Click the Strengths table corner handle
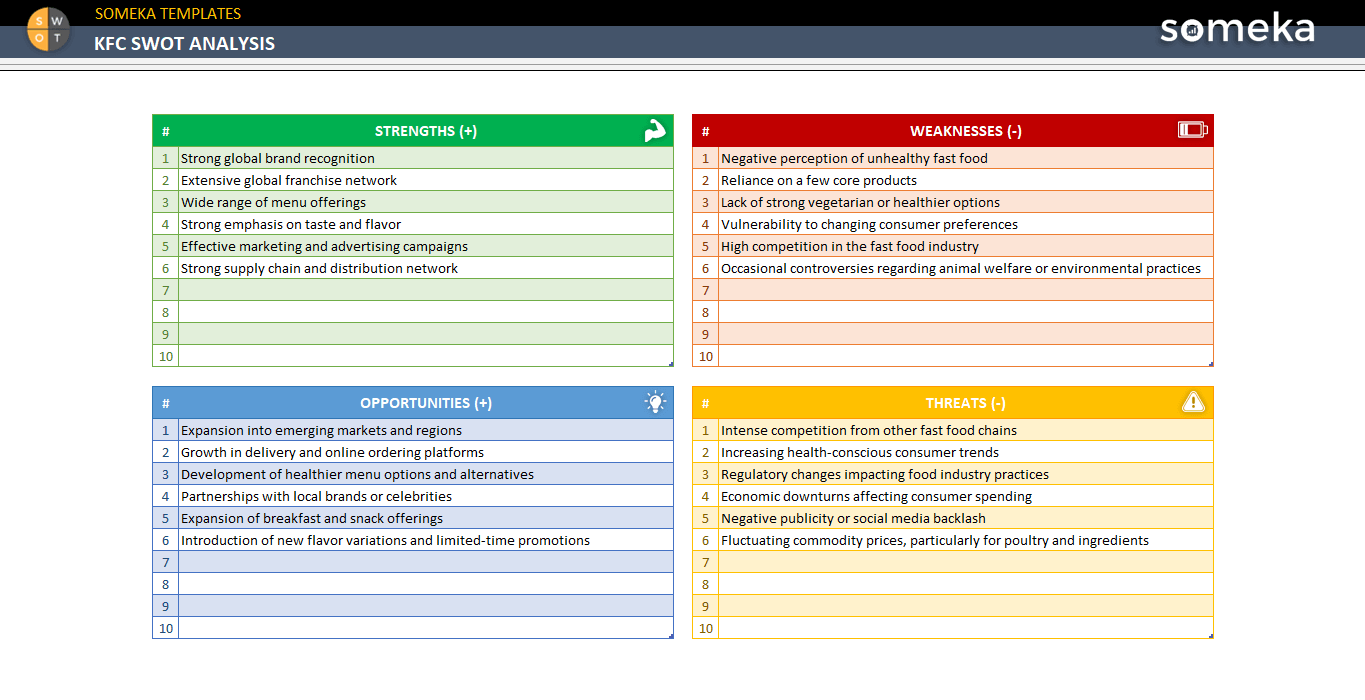Image resolution: width=1365 pixels, height=700 pixels. (671, 364)
